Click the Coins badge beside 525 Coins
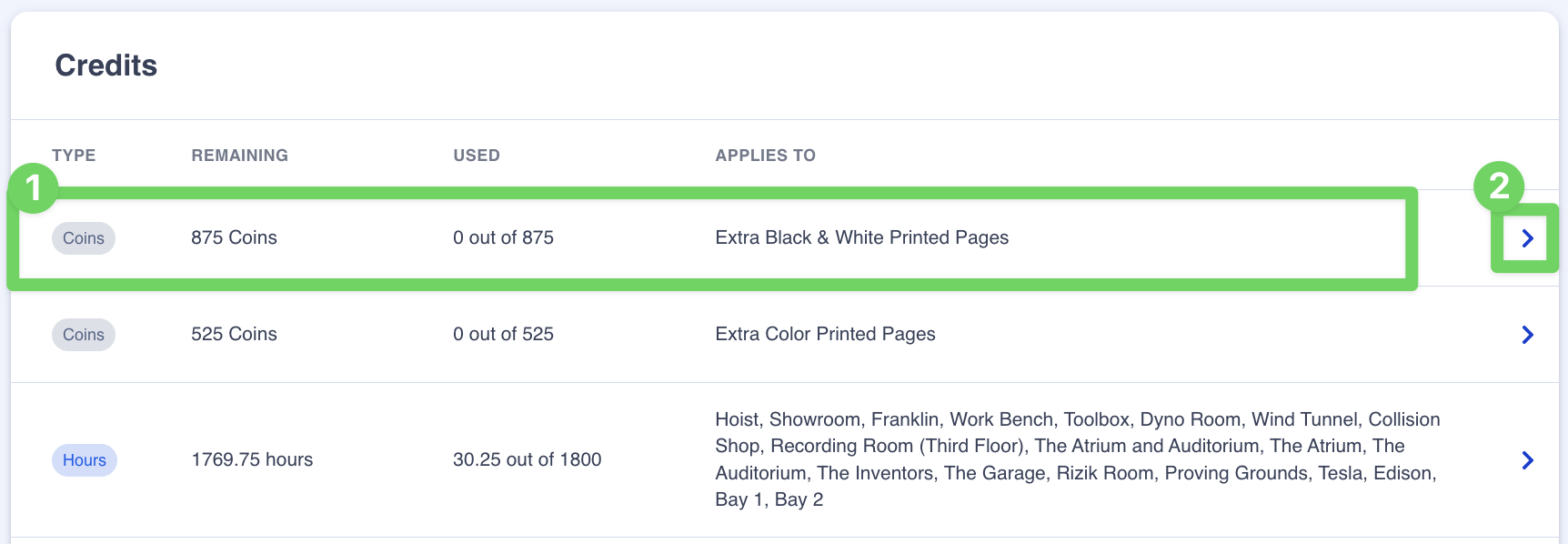This screenshot has width=1568, height=544. (x=84, y=335)
